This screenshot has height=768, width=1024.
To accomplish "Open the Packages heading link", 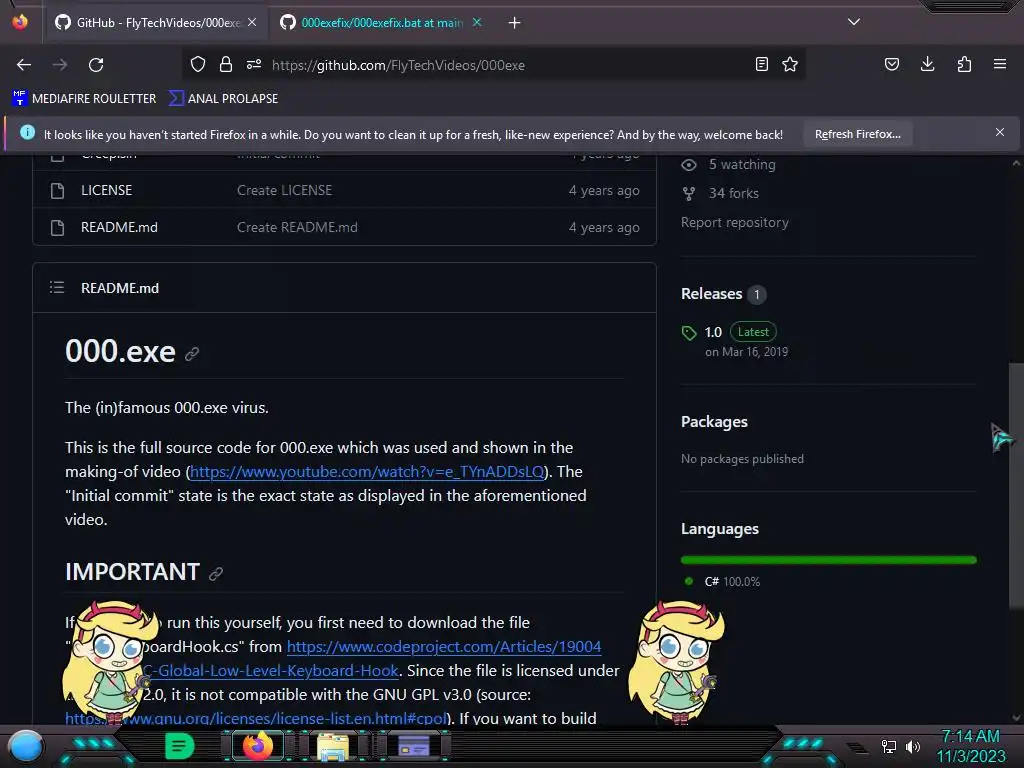I will point(714,422).
